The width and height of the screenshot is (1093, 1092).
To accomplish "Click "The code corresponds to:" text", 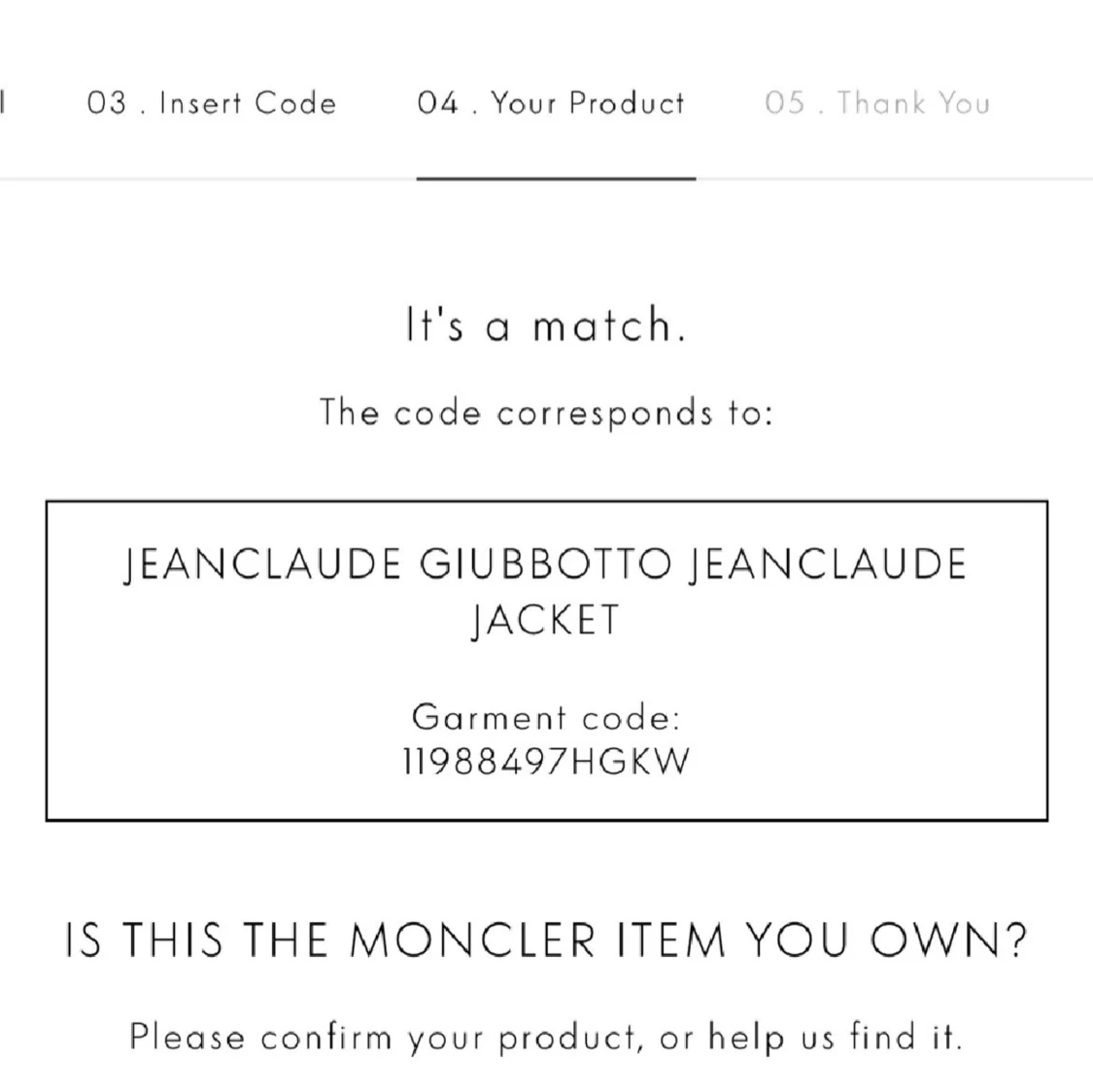I will (546, 413).
